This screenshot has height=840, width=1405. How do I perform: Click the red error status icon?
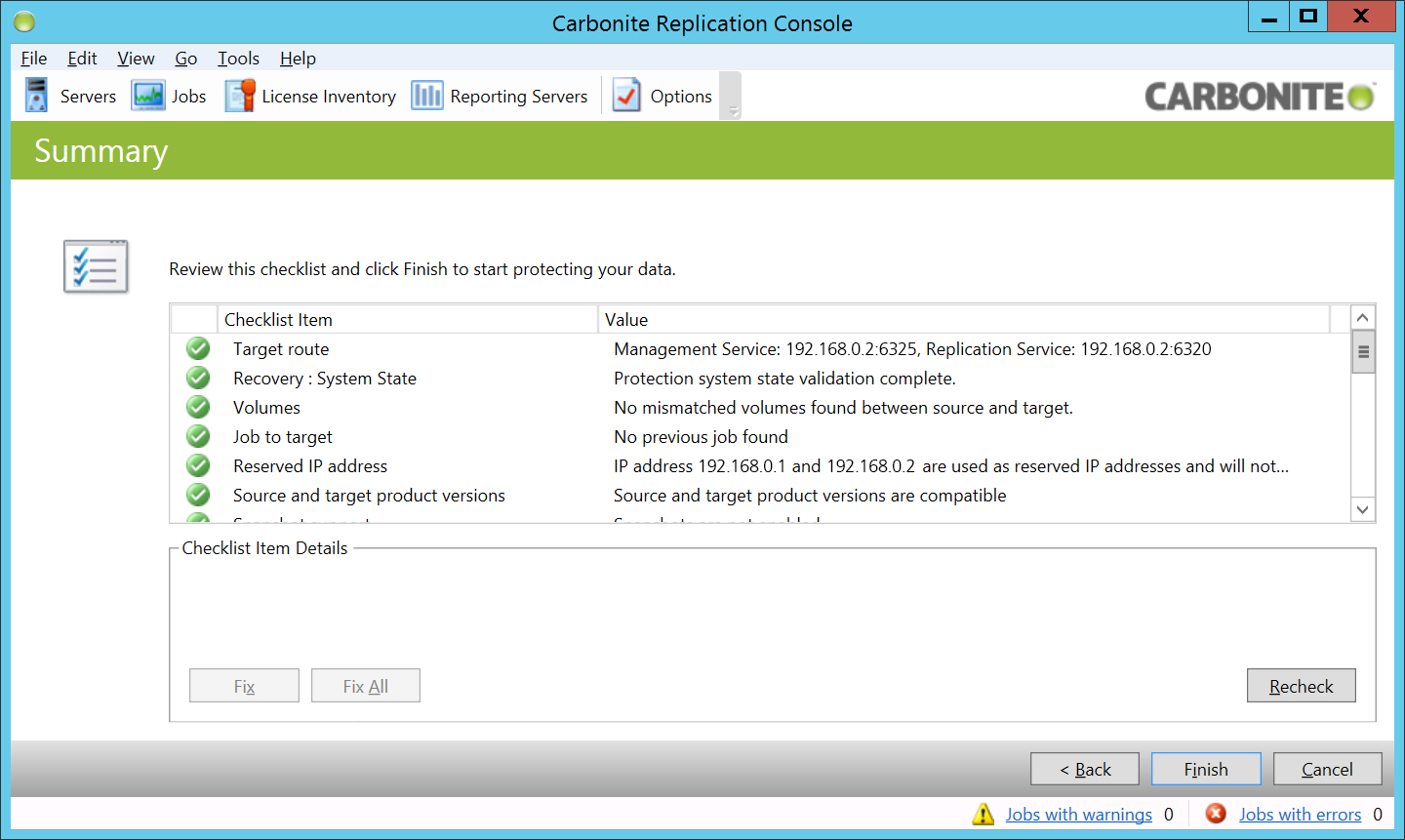[1216, 813]
